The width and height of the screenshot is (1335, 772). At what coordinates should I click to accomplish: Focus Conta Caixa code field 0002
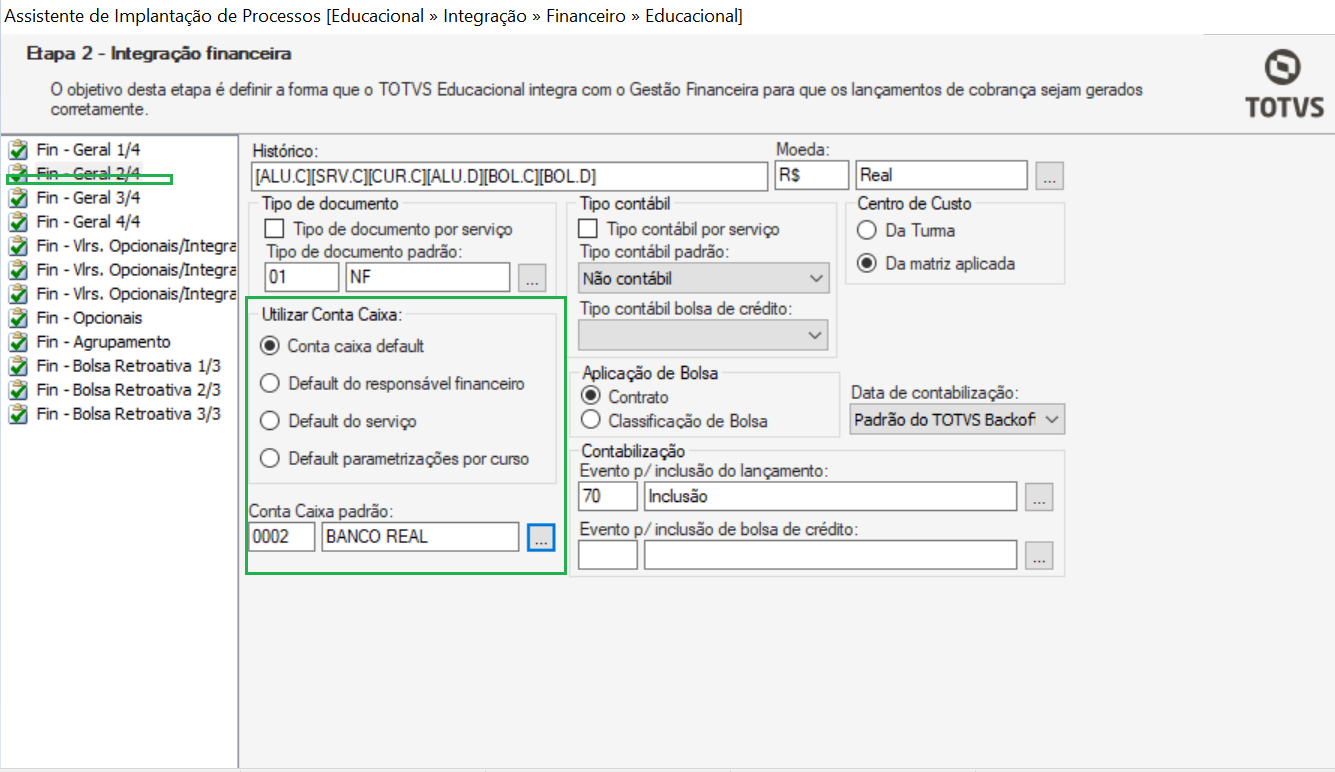coord(282,537)
